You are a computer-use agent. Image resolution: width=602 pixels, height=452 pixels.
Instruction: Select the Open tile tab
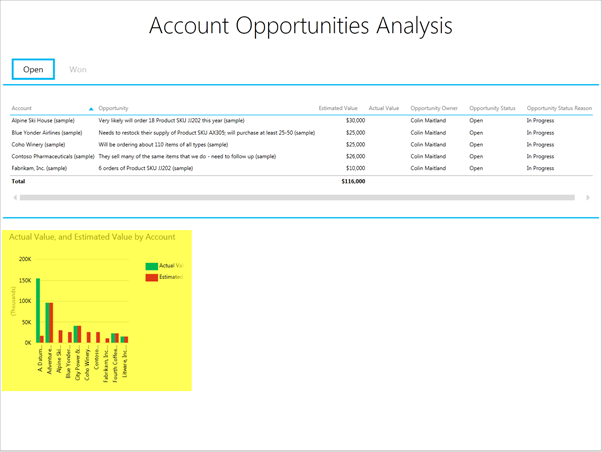coord(33,70)
